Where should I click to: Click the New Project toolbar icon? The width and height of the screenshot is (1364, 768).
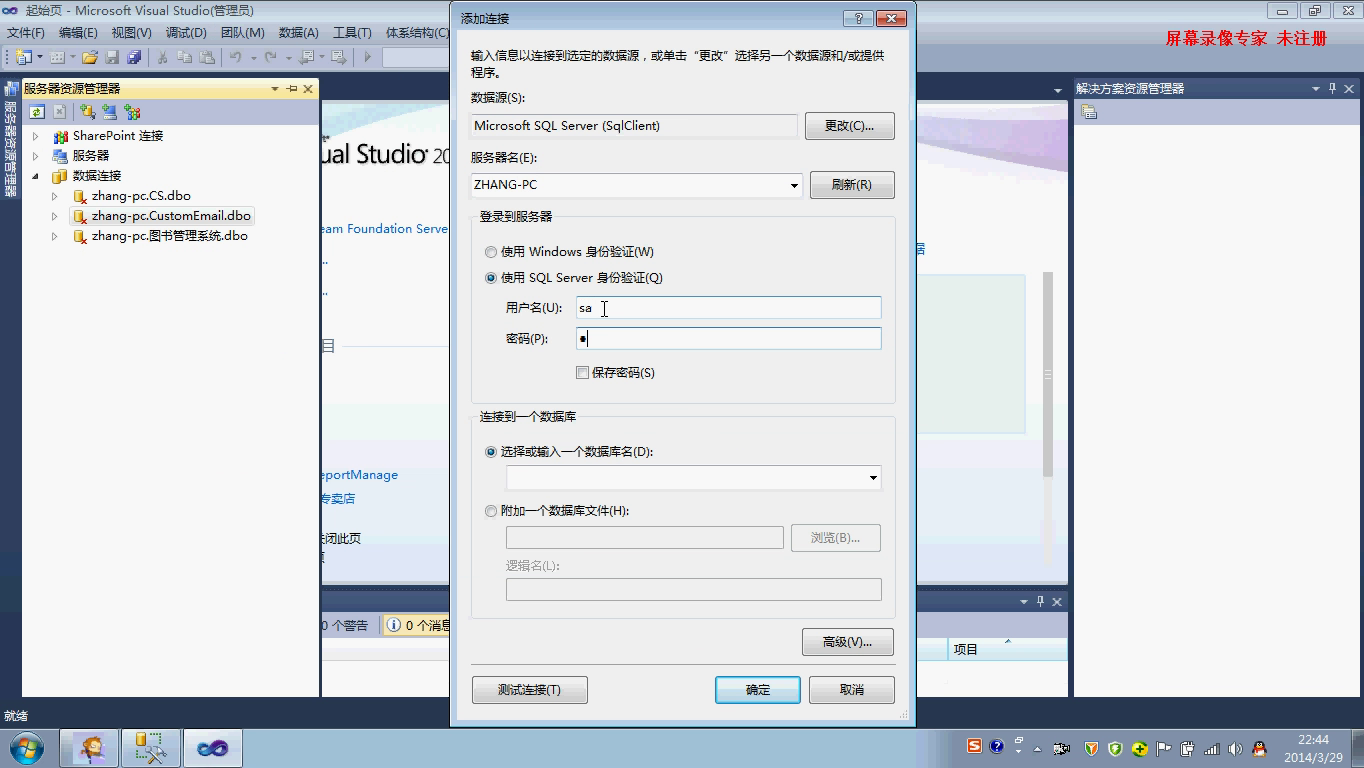tap(23, 57)
